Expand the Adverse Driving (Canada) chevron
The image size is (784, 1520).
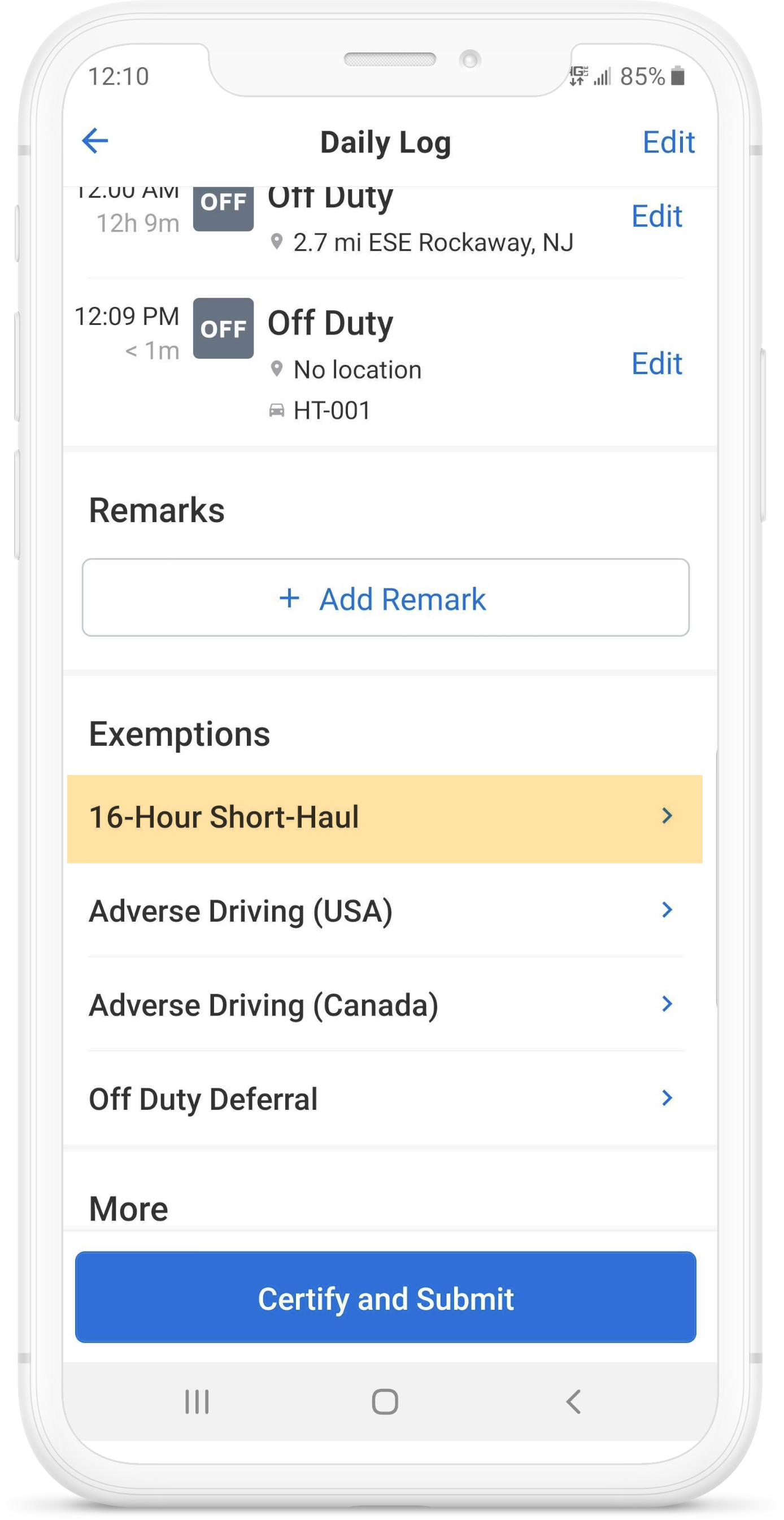(x=667, y=1005)
